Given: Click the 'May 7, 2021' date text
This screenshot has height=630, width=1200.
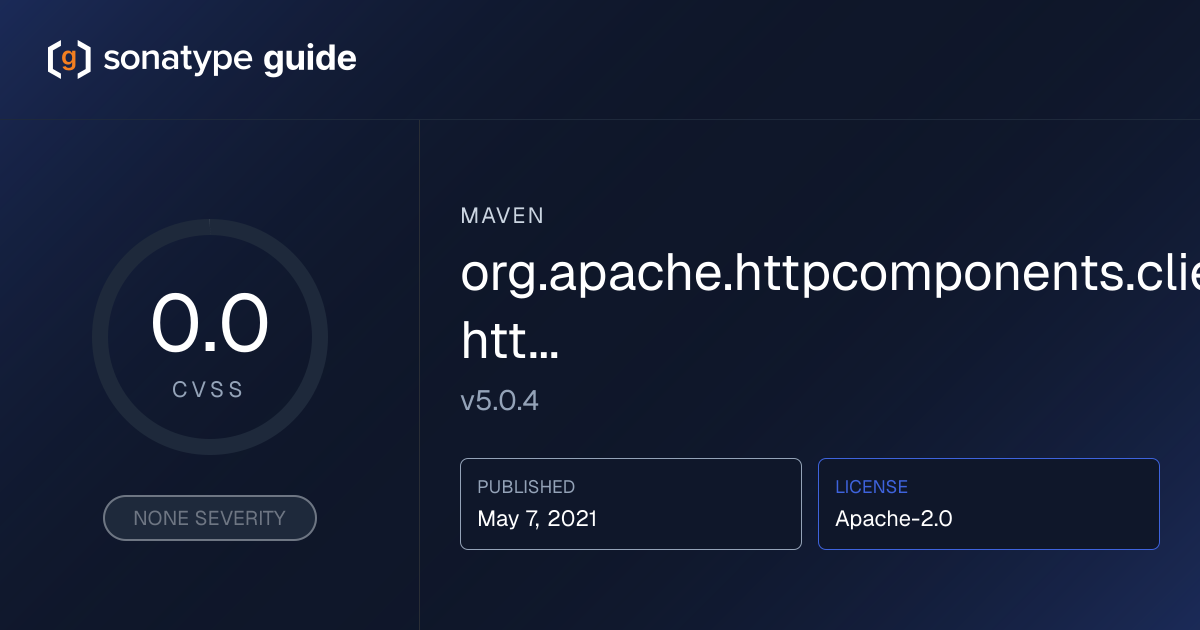Looking at the screenshot, I should coord(537,519).
